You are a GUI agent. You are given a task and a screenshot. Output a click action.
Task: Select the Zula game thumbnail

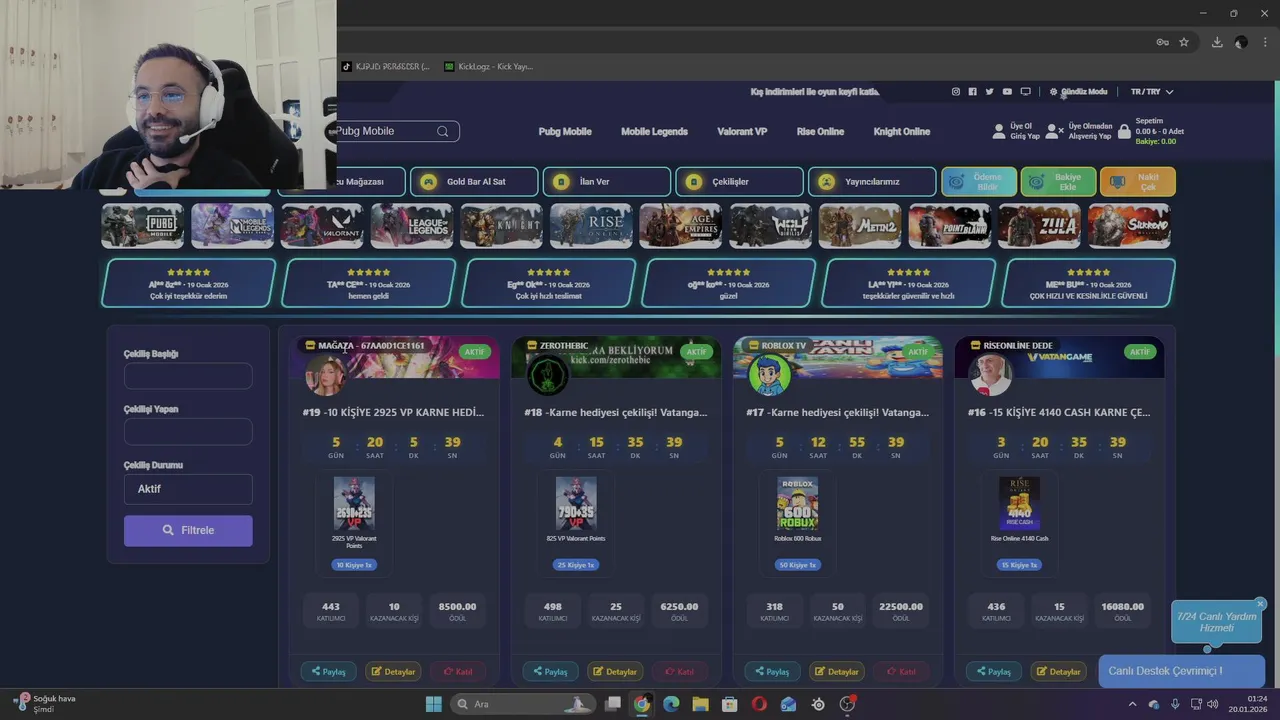1039,226
